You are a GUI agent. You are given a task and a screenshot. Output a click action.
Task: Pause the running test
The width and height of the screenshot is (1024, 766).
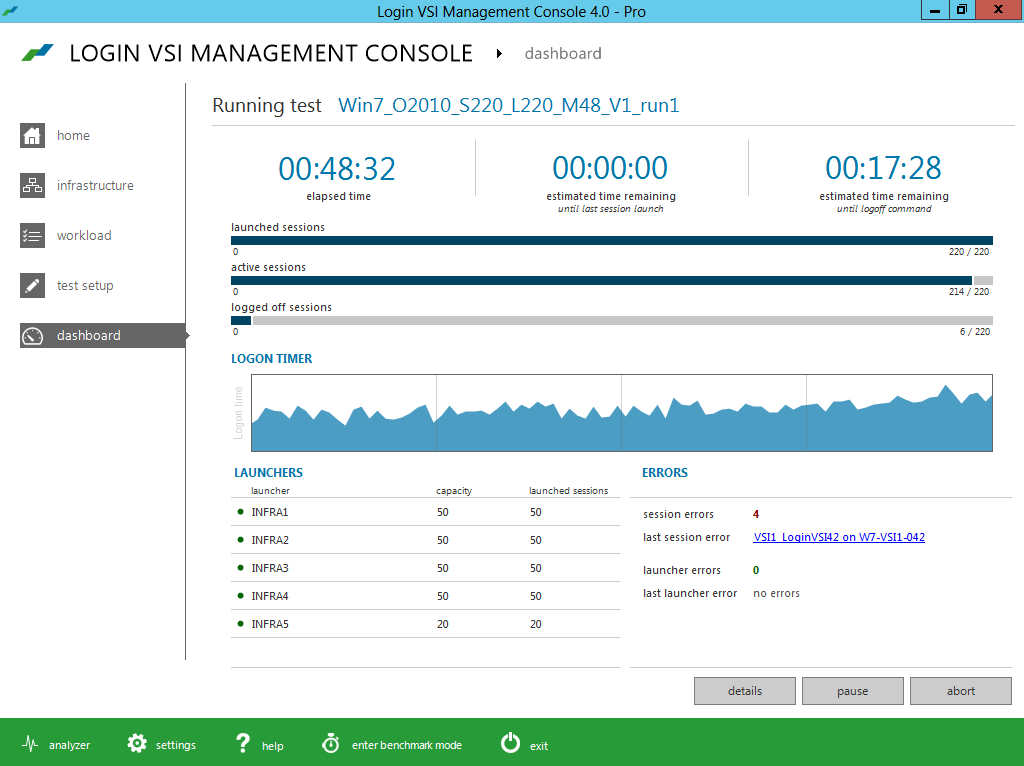(853, 691)
